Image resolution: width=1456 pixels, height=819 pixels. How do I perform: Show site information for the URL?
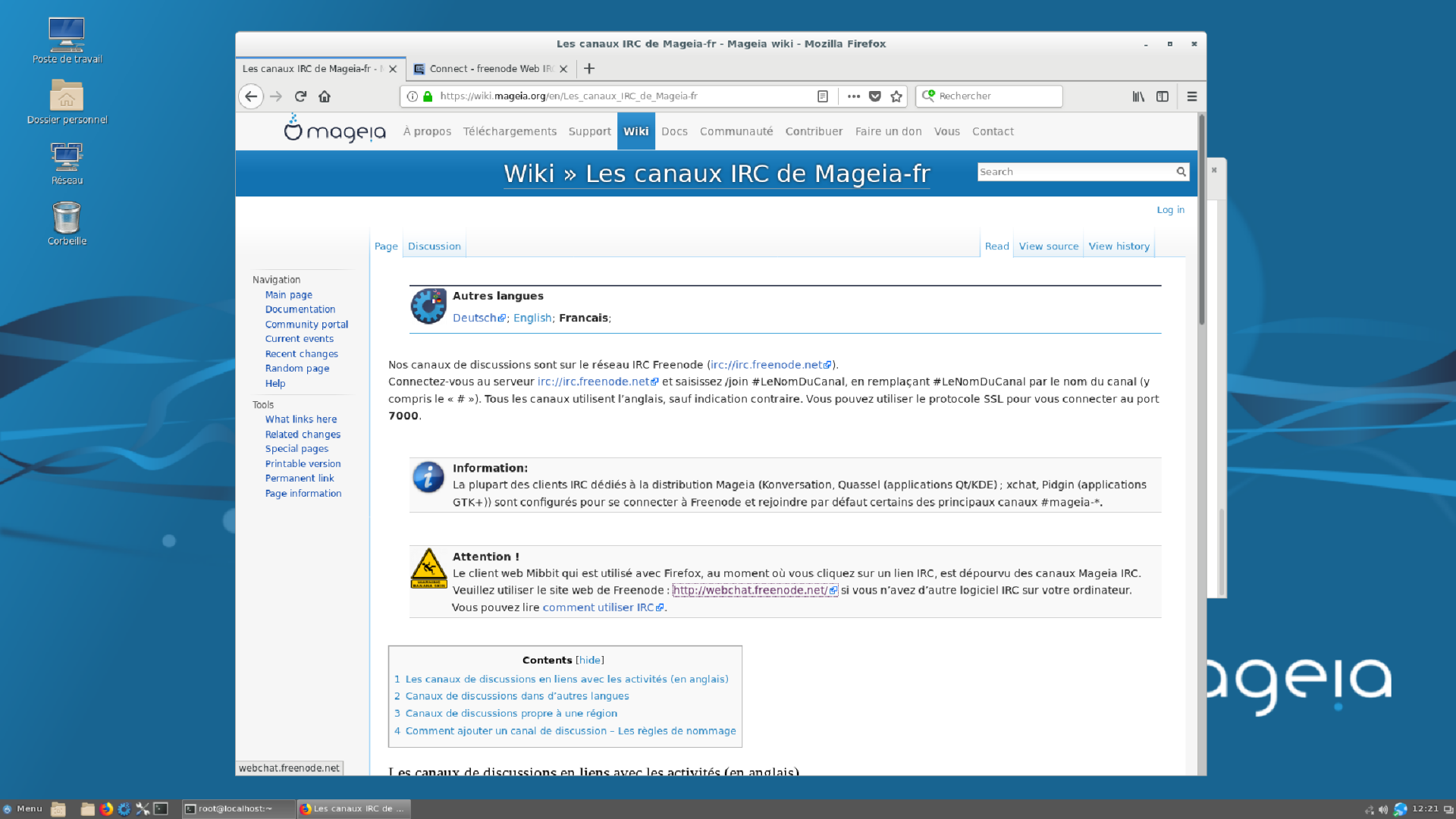click(x=413, y=96)
